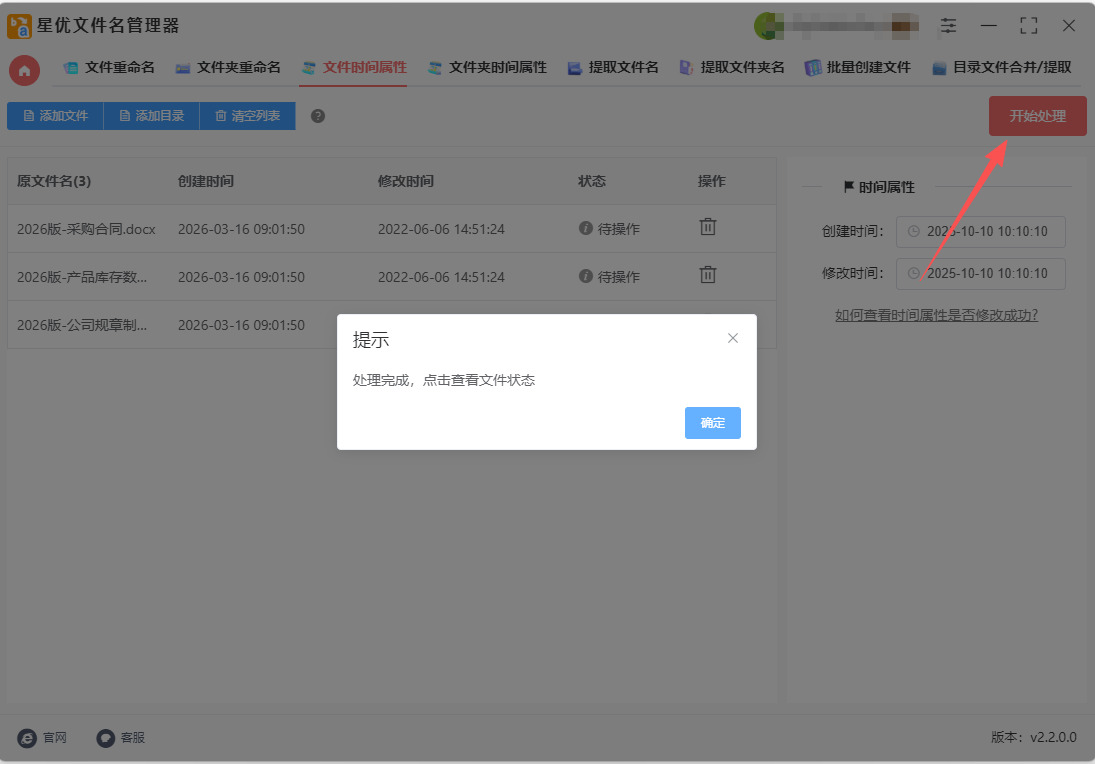Image resolution: width=1095 pixels, height=764 pixels.
Task: Click 清空列表 to clear the list
Action: pyautogui.click(x=247, y=116)
